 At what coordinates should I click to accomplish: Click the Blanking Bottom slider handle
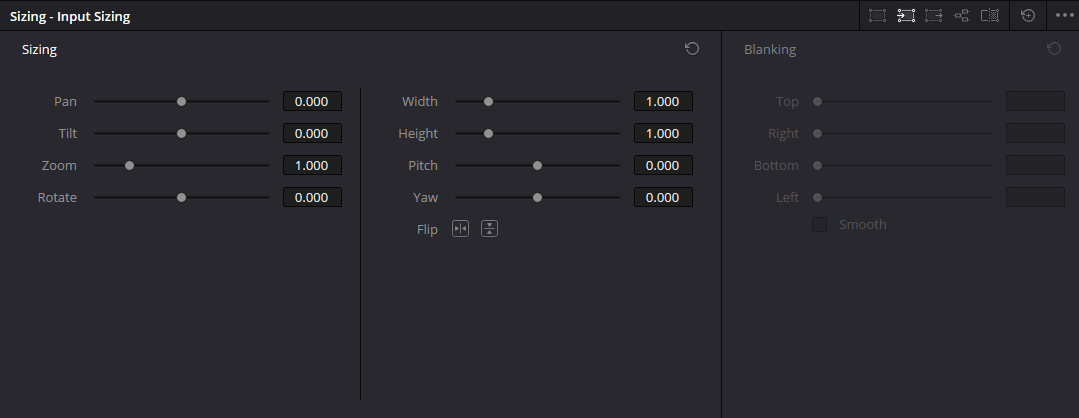click(x=818, y=165)
